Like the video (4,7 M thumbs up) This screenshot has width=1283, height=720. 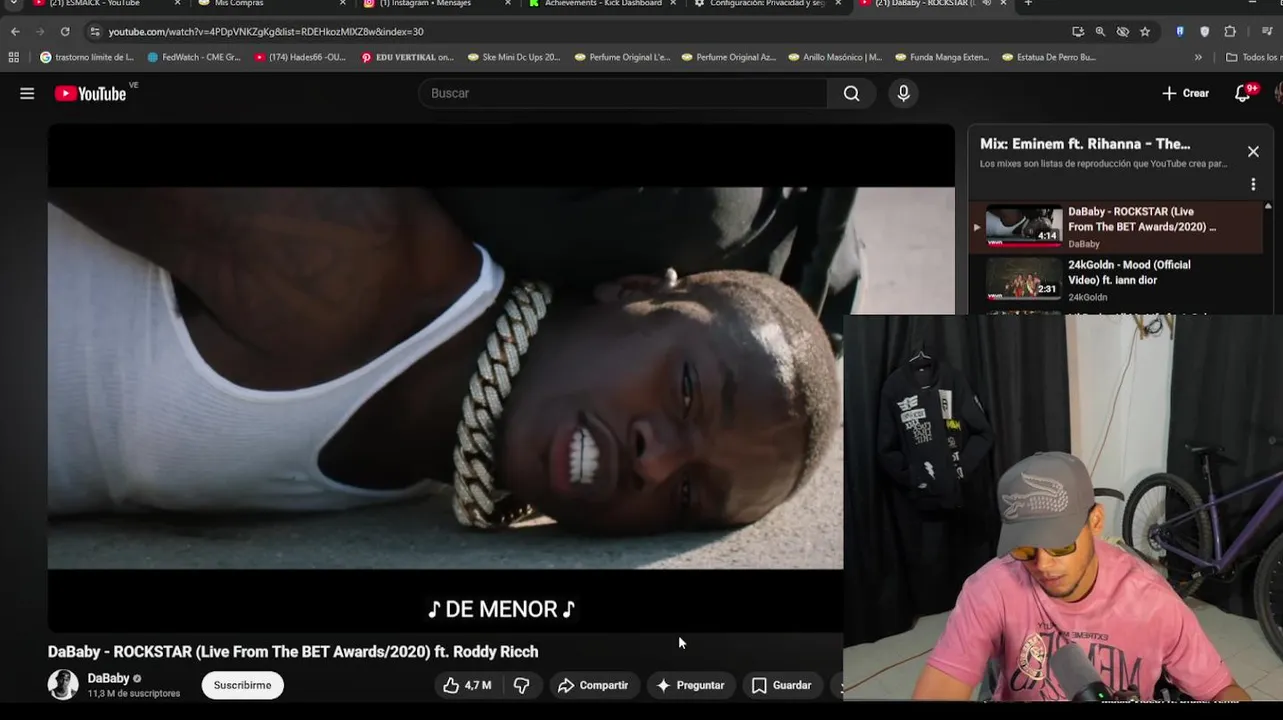[x=466, y=685]
